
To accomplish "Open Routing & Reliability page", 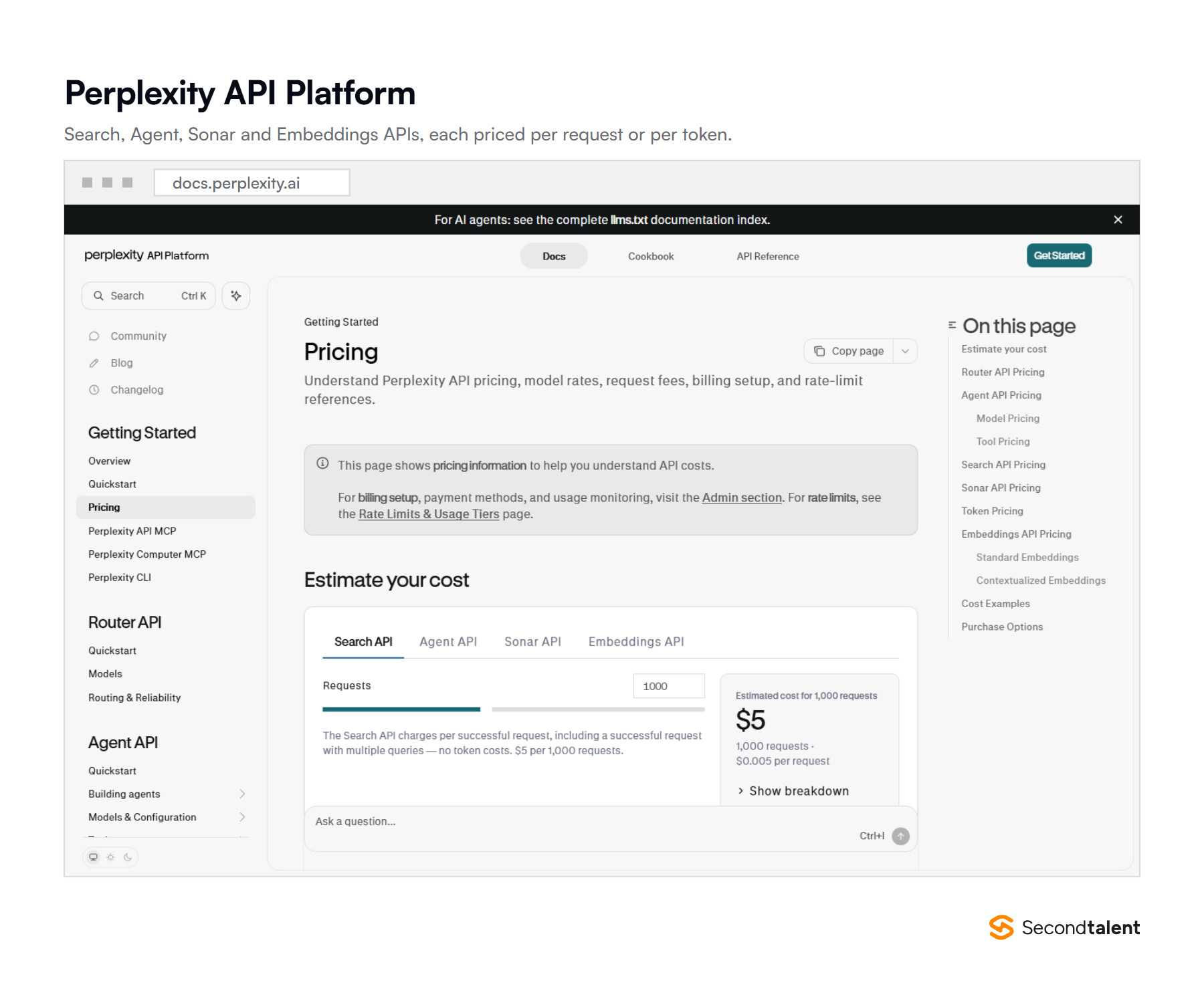I will point(134,697).
